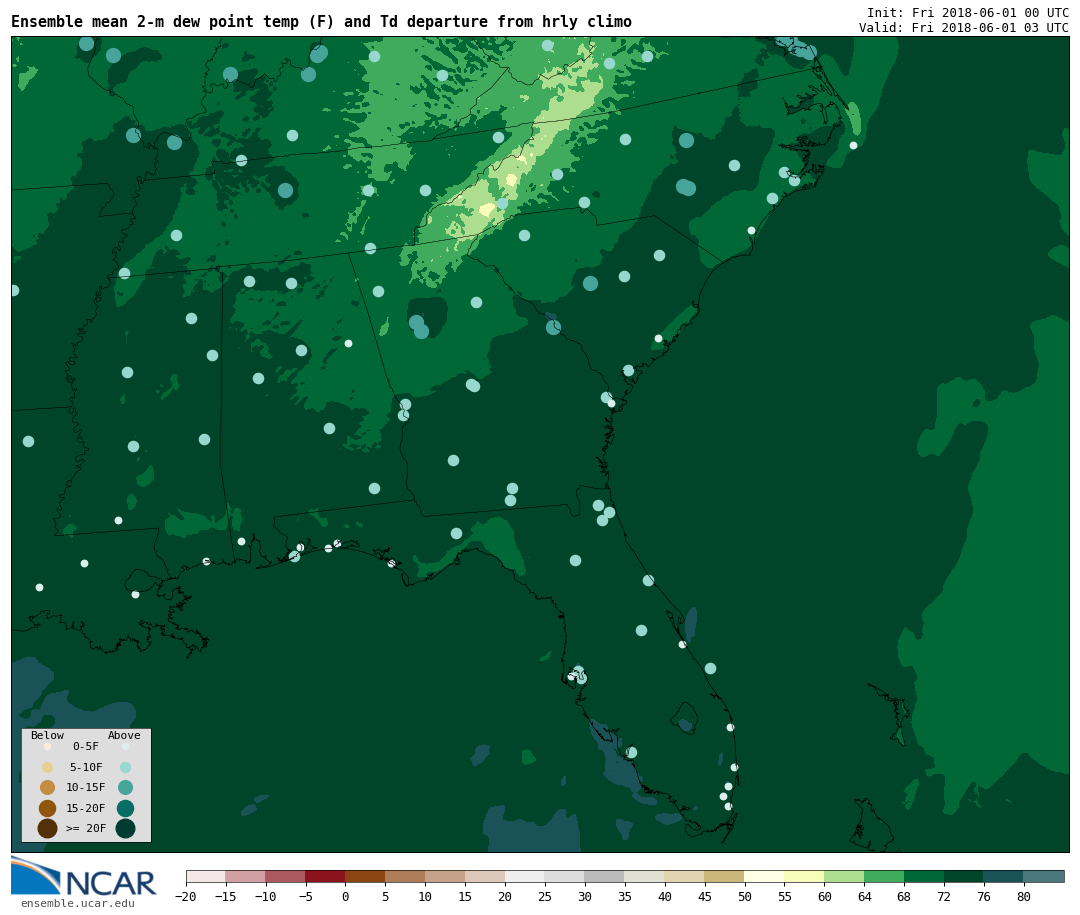1080x915 pixels.
Task: Pick the 0 to 5 brown colorbar swatch
Action: (x=365, y=876)
